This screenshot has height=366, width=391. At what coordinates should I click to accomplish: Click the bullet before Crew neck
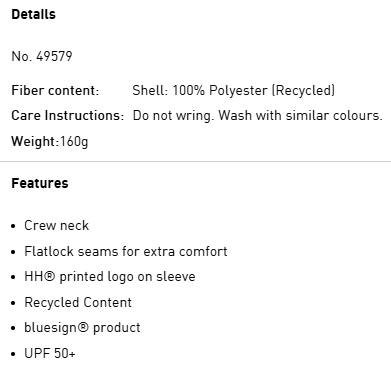[13, 226]
